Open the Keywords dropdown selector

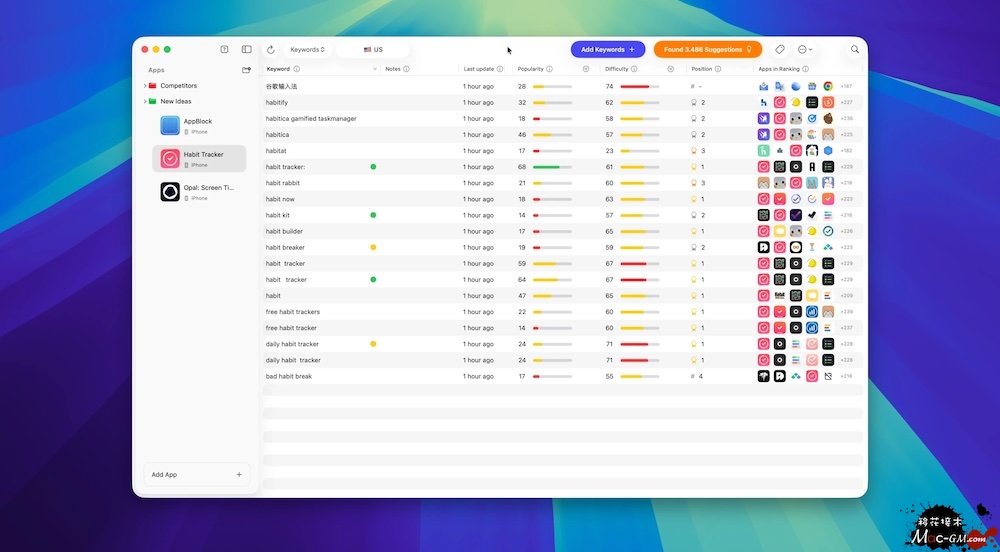tap(307, 50)
